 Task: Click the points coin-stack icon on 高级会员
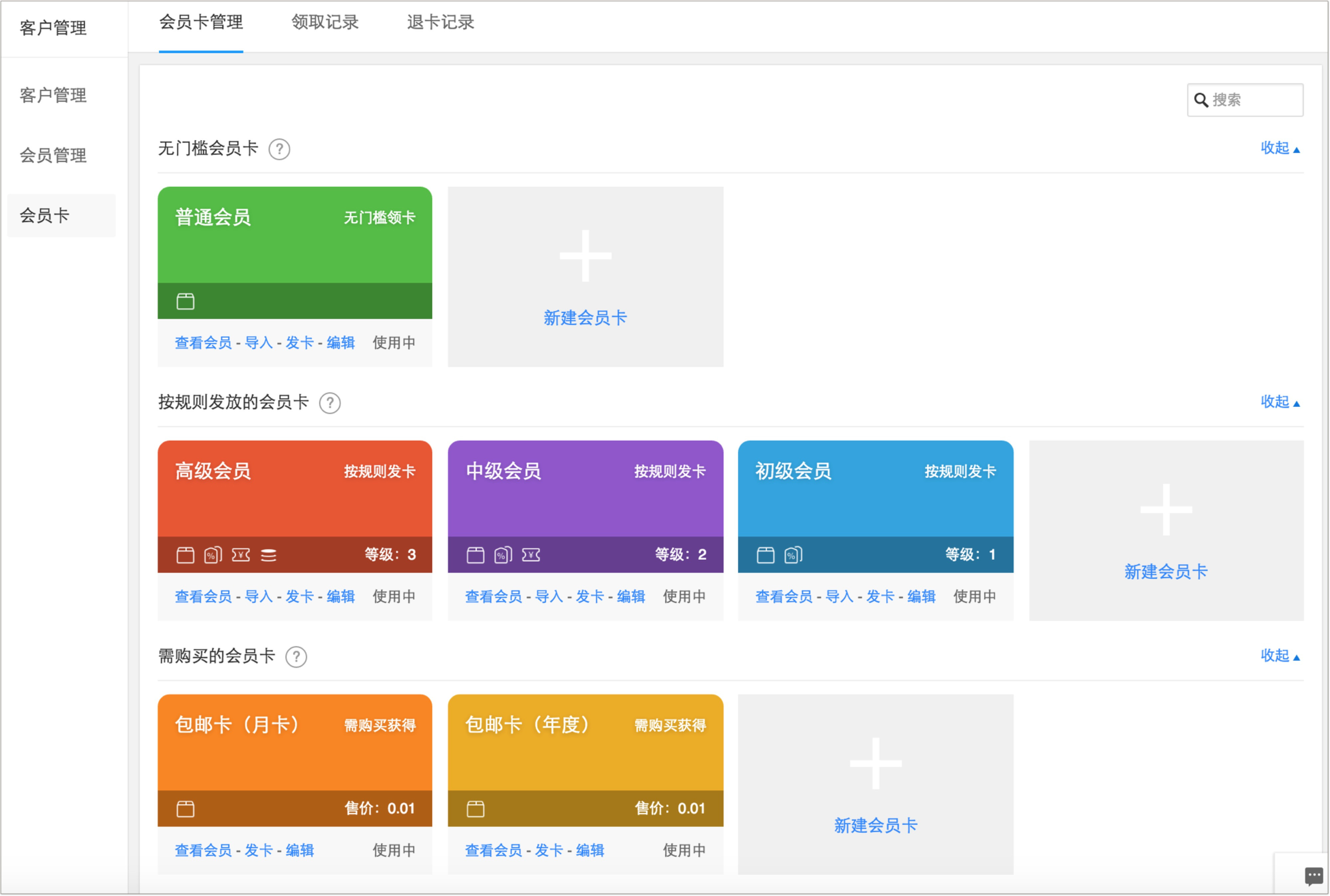tap(269, 555)
